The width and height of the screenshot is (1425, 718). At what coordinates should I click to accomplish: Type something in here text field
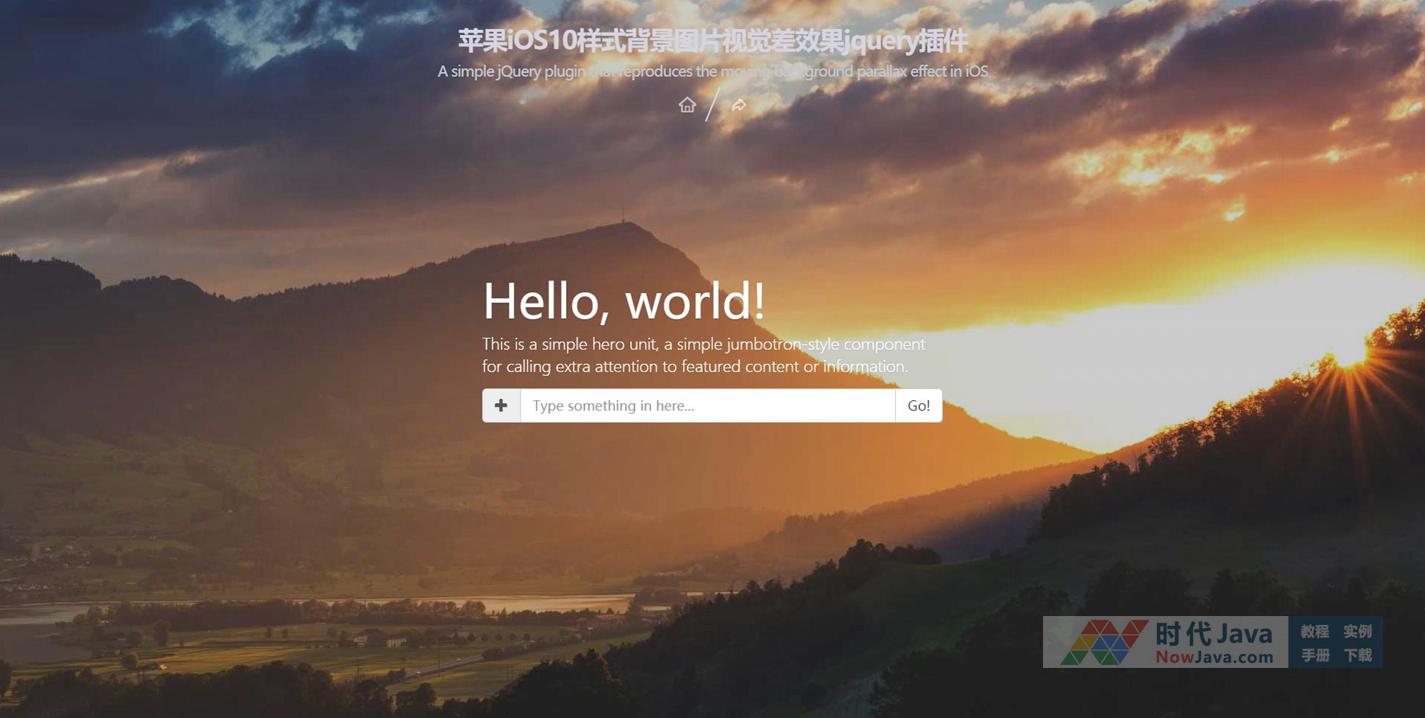tap(707, 406)
